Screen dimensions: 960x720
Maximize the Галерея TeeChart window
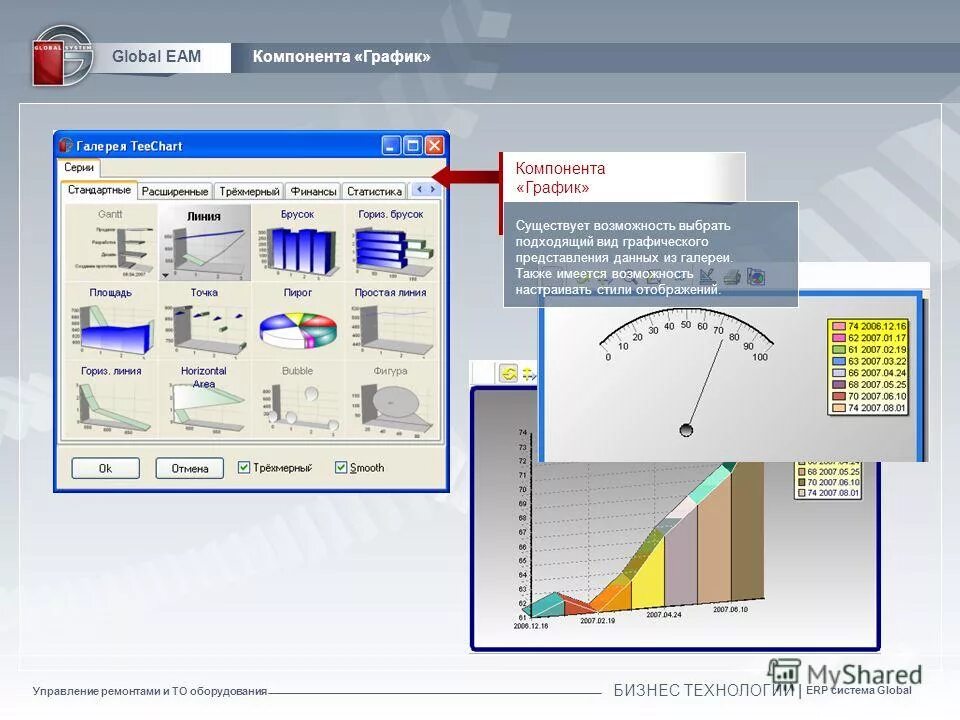413,145
